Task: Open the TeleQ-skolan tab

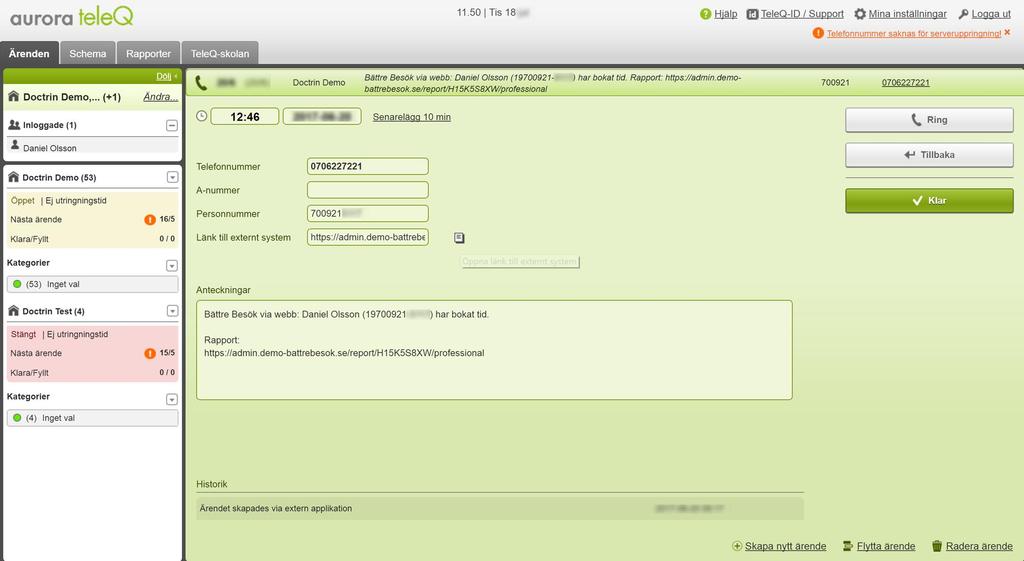Action: pyautogui.click(x=220, y=54)
